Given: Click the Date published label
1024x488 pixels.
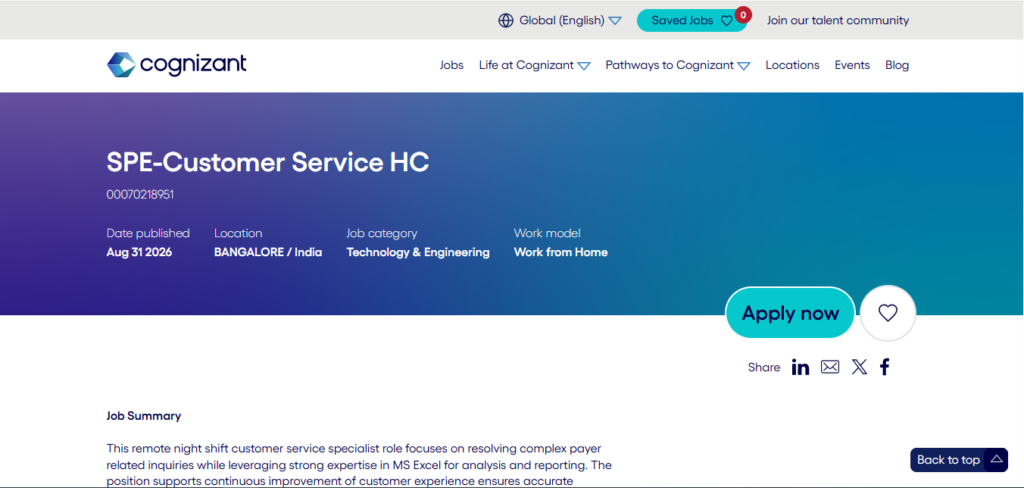Looking at the screenshot, I should (x=148, y=233).
